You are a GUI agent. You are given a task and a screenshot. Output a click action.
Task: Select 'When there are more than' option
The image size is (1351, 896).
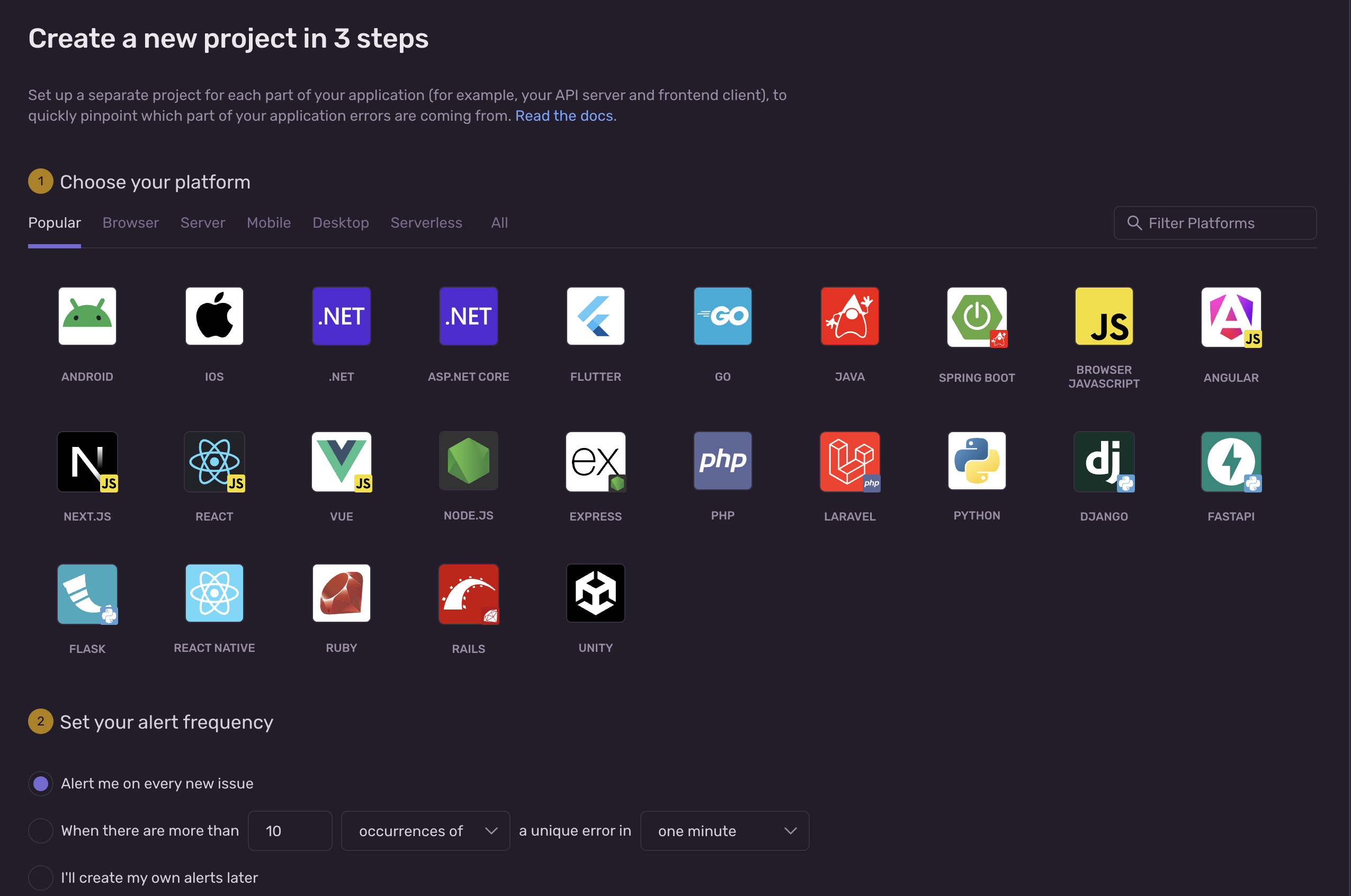[x=41, y=830]
